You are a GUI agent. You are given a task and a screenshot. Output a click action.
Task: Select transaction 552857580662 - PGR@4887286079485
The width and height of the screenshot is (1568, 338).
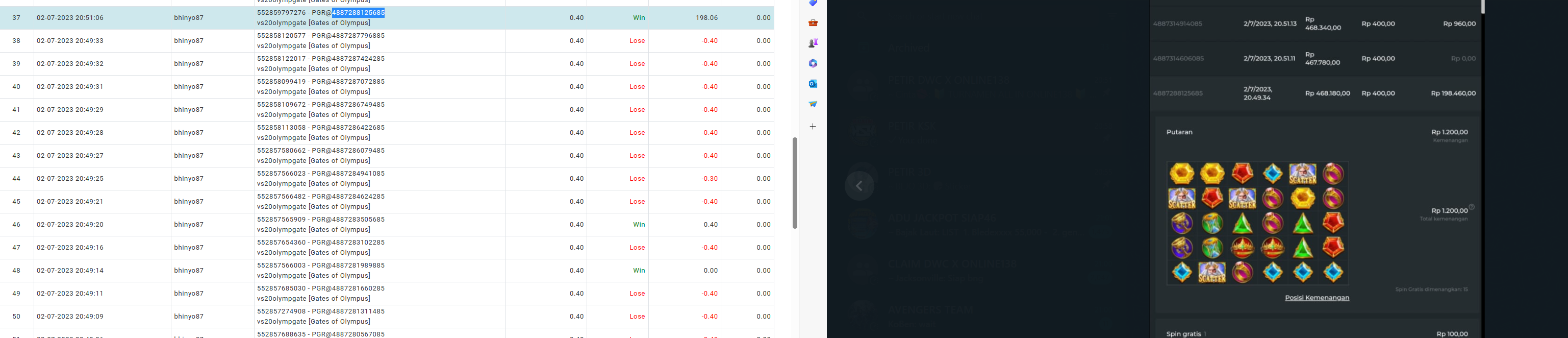pyautogui.click(x=321, y=151)
